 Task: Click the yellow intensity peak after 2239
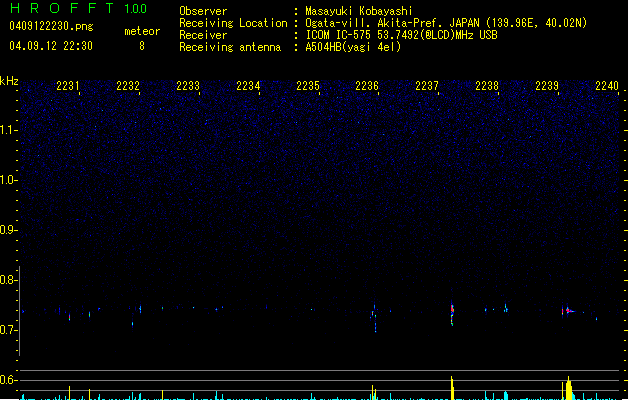[568, 388]
